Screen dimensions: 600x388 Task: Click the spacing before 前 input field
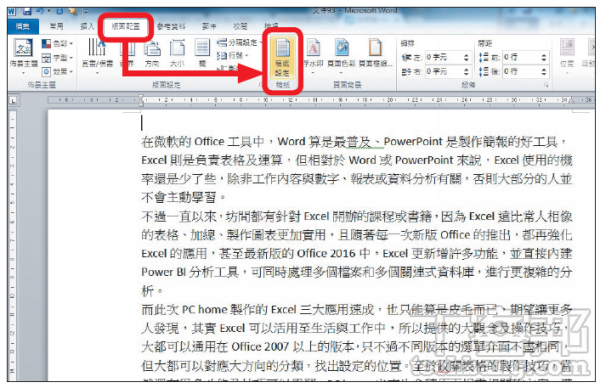[x=521, y=57]
